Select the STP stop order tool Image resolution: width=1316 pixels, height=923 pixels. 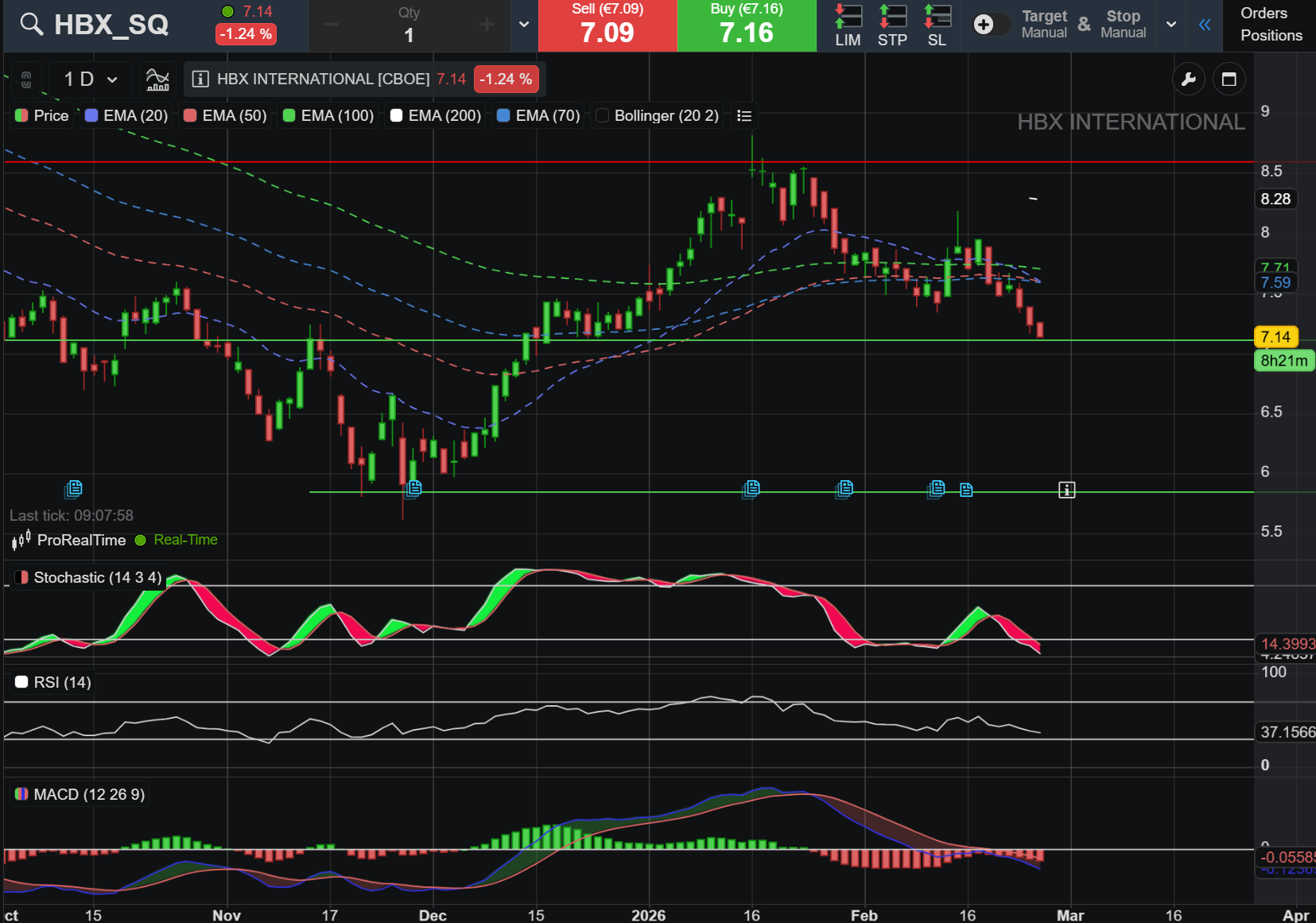[x=892, y=25]
